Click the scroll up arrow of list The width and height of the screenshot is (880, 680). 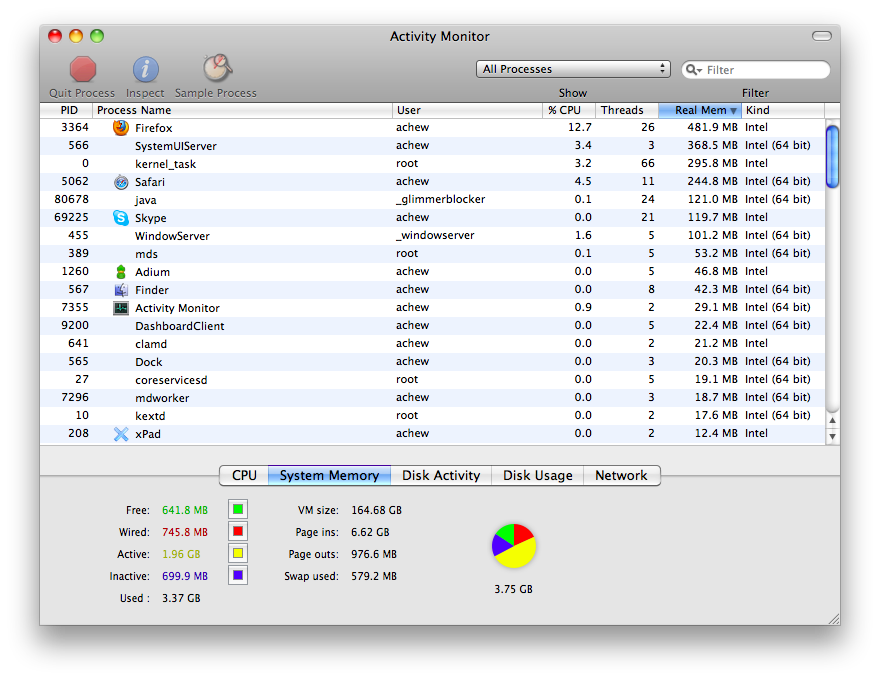833,420
